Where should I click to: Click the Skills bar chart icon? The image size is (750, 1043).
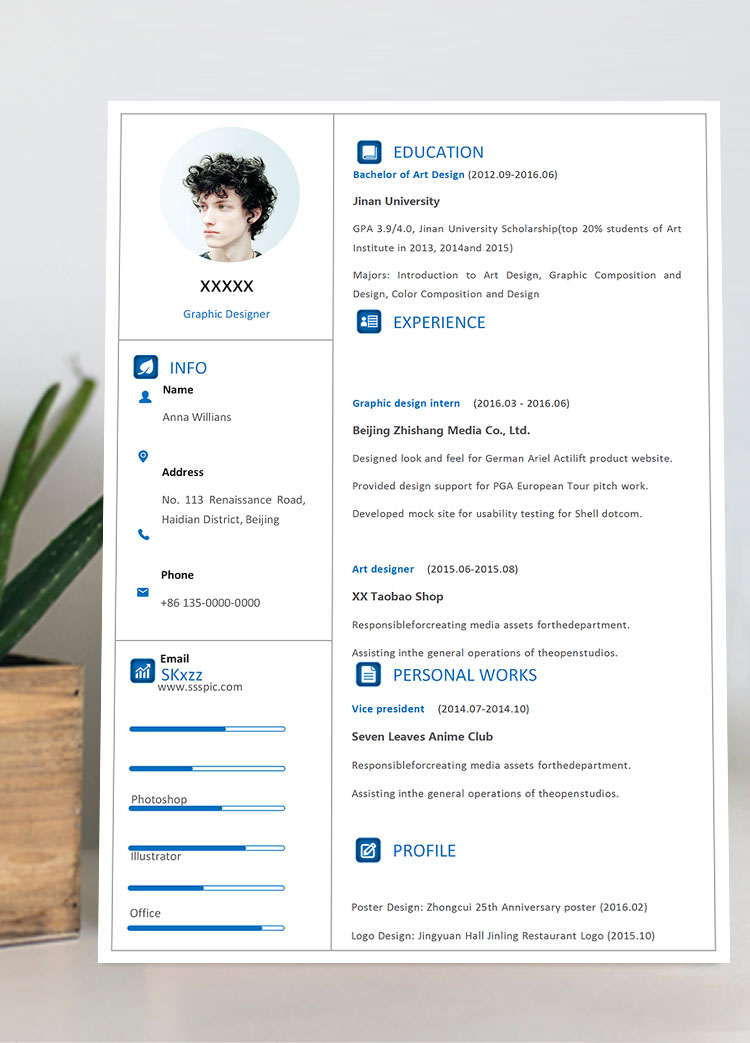click(x=143, y=671)
